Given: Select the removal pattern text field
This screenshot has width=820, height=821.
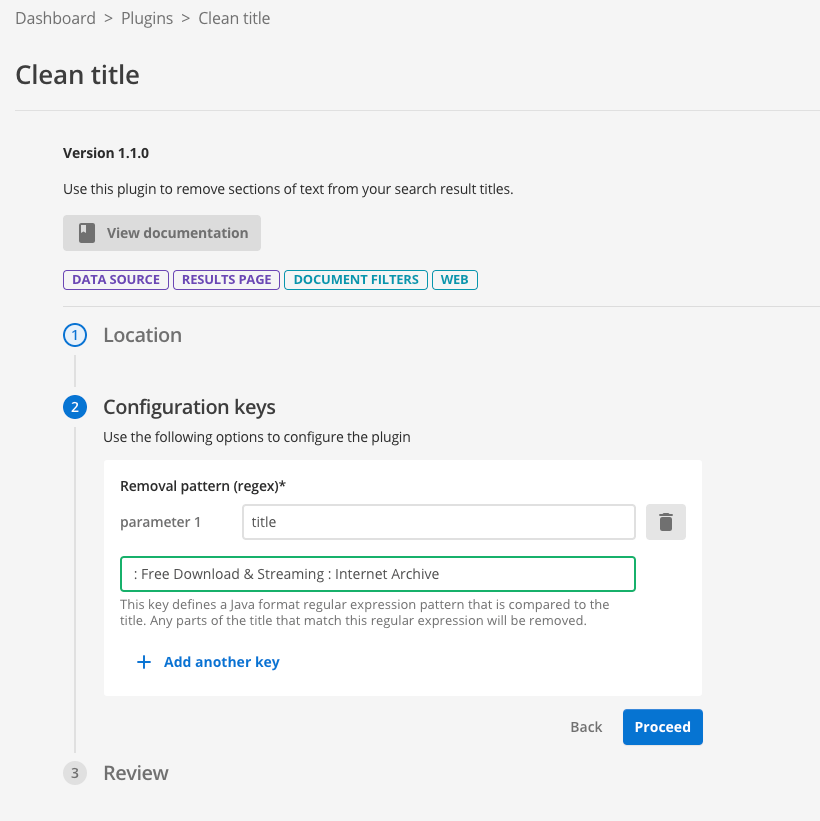Looking at the screenshot, I should [x=378, y=573].
